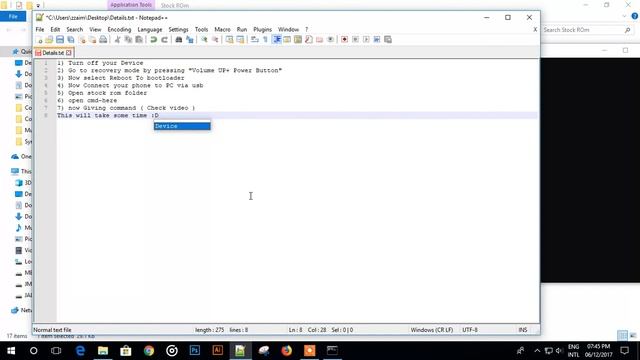
Task: Click the Synchronize Vertical Scrolling icon
Action: point(229,40)
